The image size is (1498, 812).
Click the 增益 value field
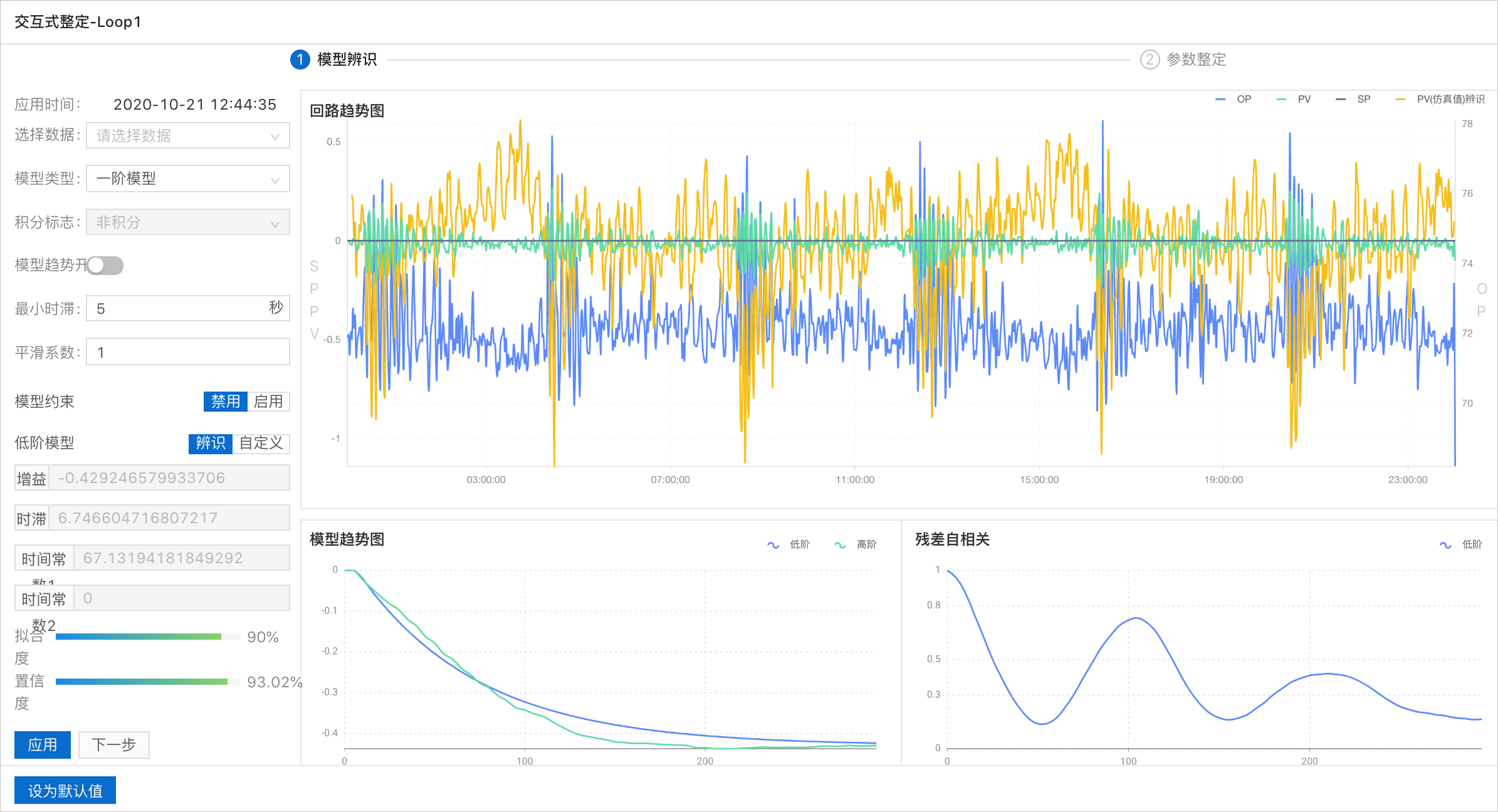coord(169,478)
